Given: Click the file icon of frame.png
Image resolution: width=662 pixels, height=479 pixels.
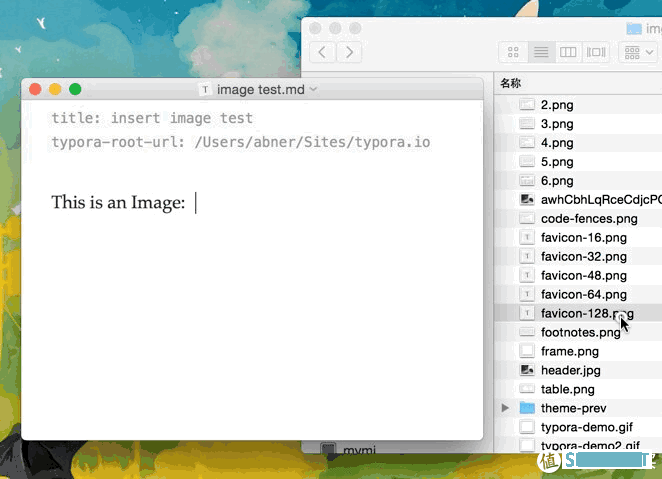Looking at the screenshot, I should tap(527, 351).
